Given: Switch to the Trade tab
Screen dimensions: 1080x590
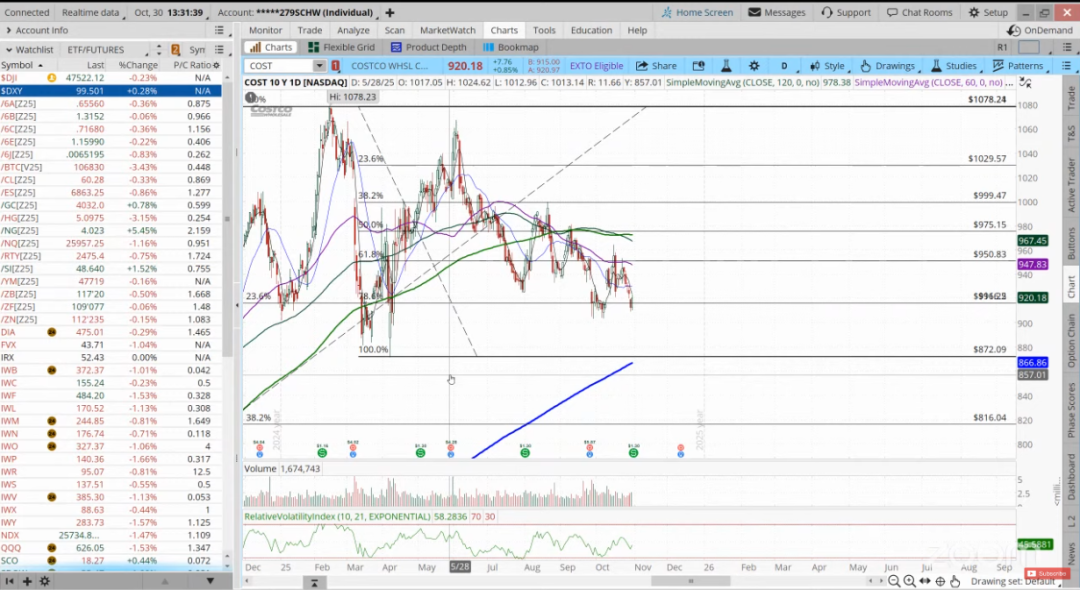Looking at the screenshot, I should coord(310,30).
